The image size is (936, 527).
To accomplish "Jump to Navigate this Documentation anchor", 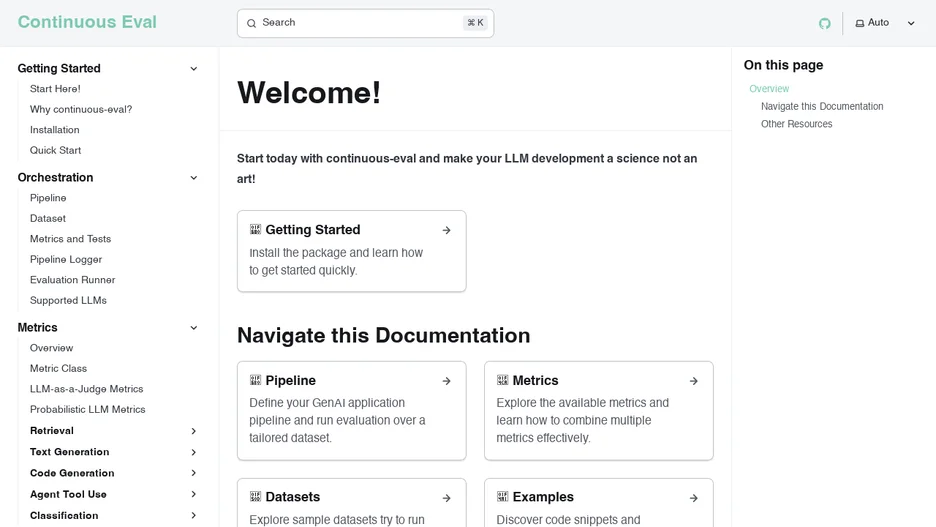I will coord(822,106).
